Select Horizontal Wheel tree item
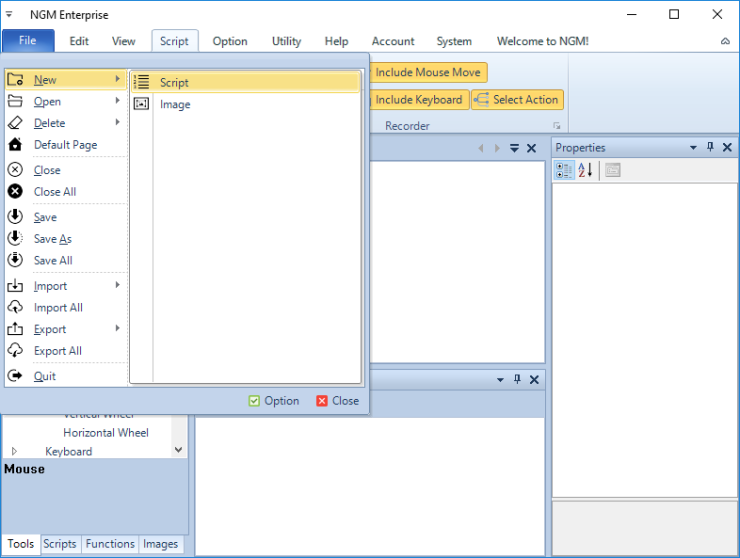The width and height of the screenshot is (740, 558). pos(106,433)
